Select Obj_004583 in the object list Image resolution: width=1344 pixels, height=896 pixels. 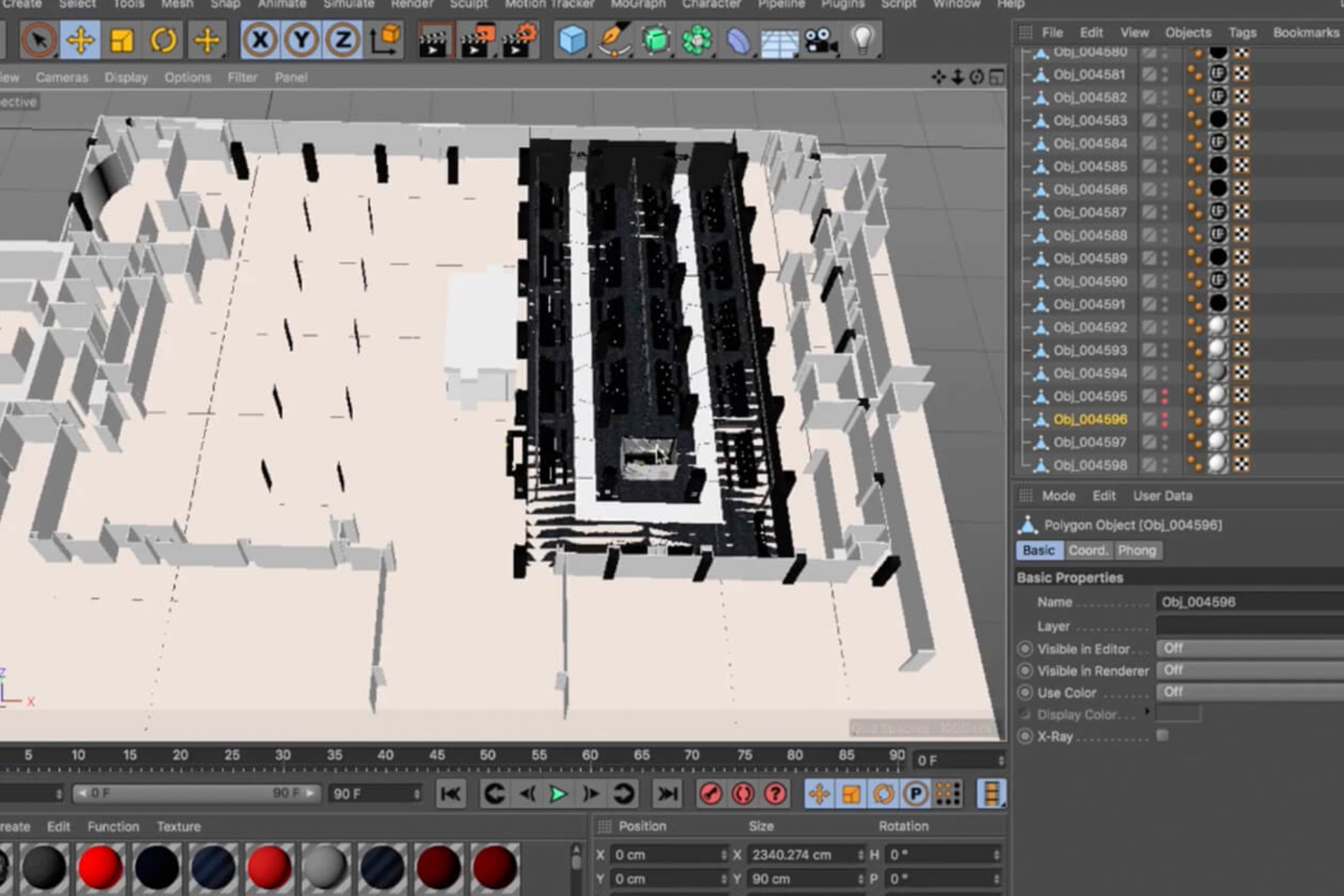[1090, 120]
